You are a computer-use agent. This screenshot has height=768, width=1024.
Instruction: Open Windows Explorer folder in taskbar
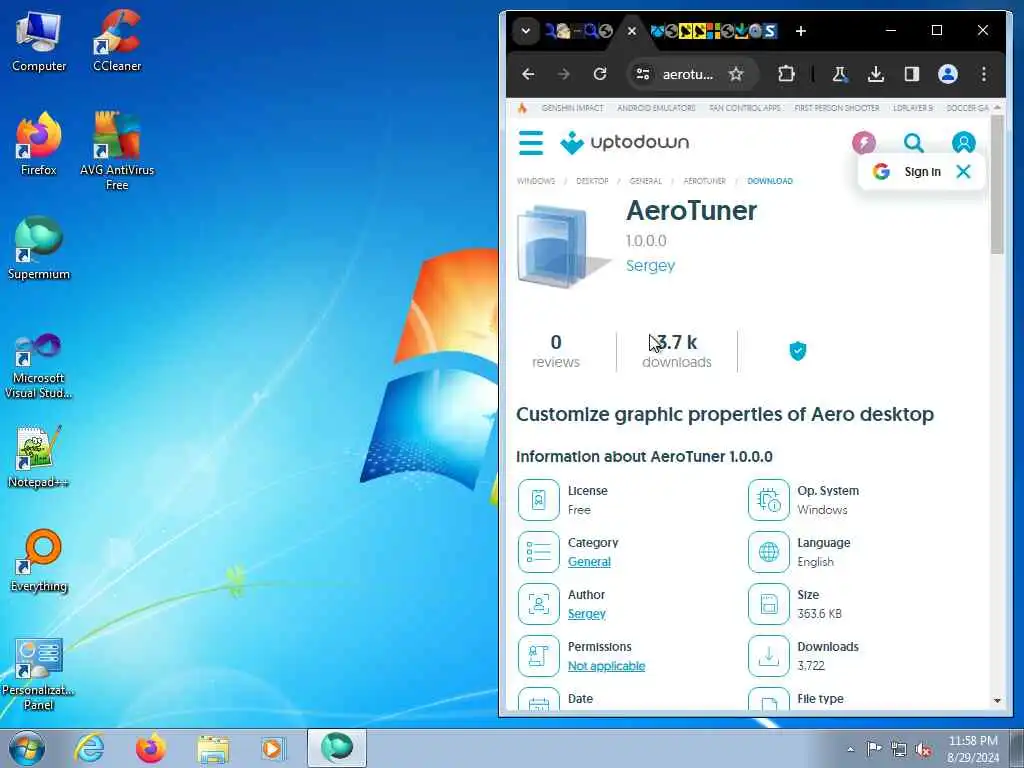point(214,748)
